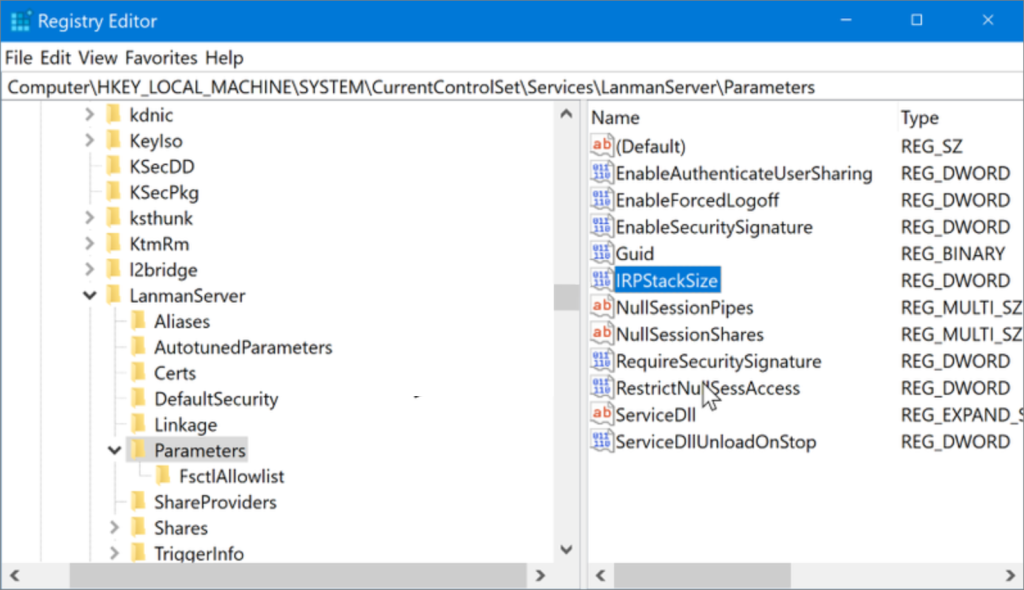1024x590 pixels.
Task: Click the folder icon of KeyIso key
Action: point(114,140)
